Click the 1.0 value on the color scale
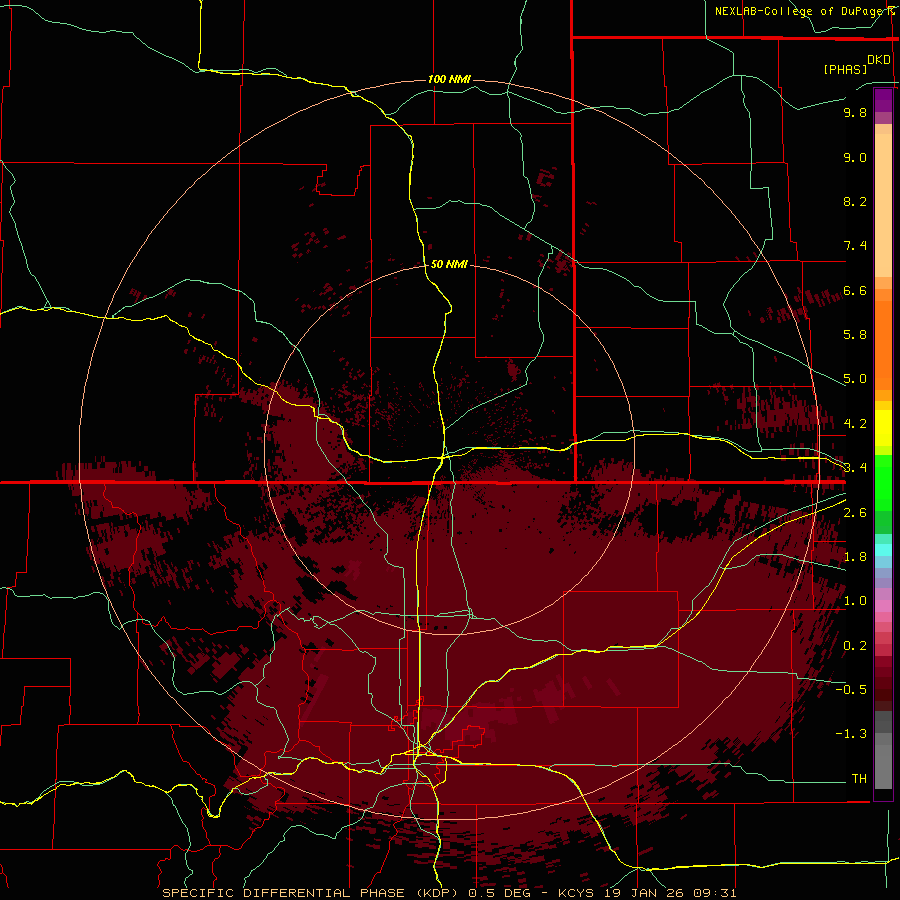The image size is (900, 900). [x=855, y=601]
